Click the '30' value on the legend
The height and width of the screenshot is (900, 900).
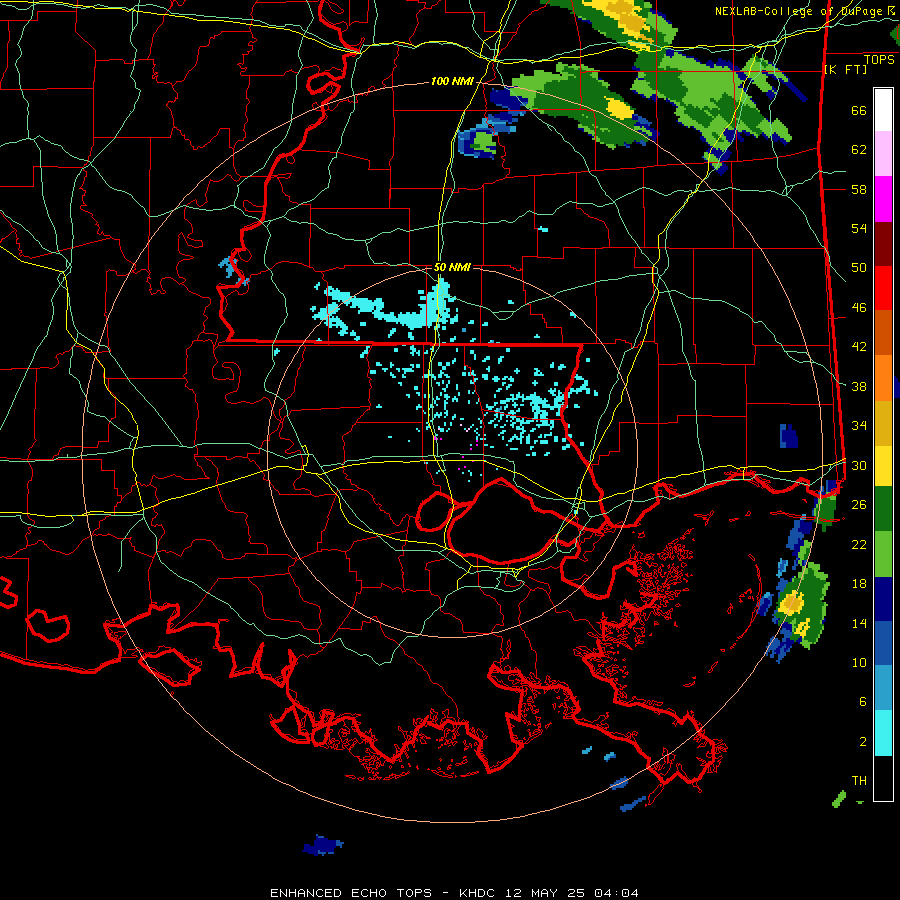859,465
